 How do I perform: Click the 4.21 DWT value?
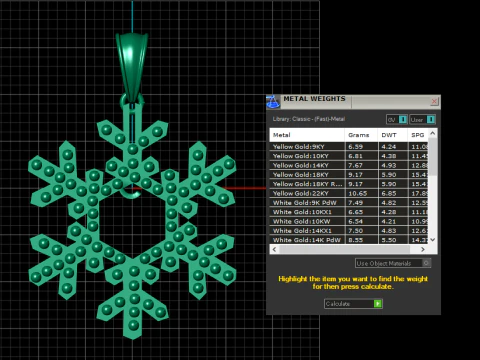[389, 221]
